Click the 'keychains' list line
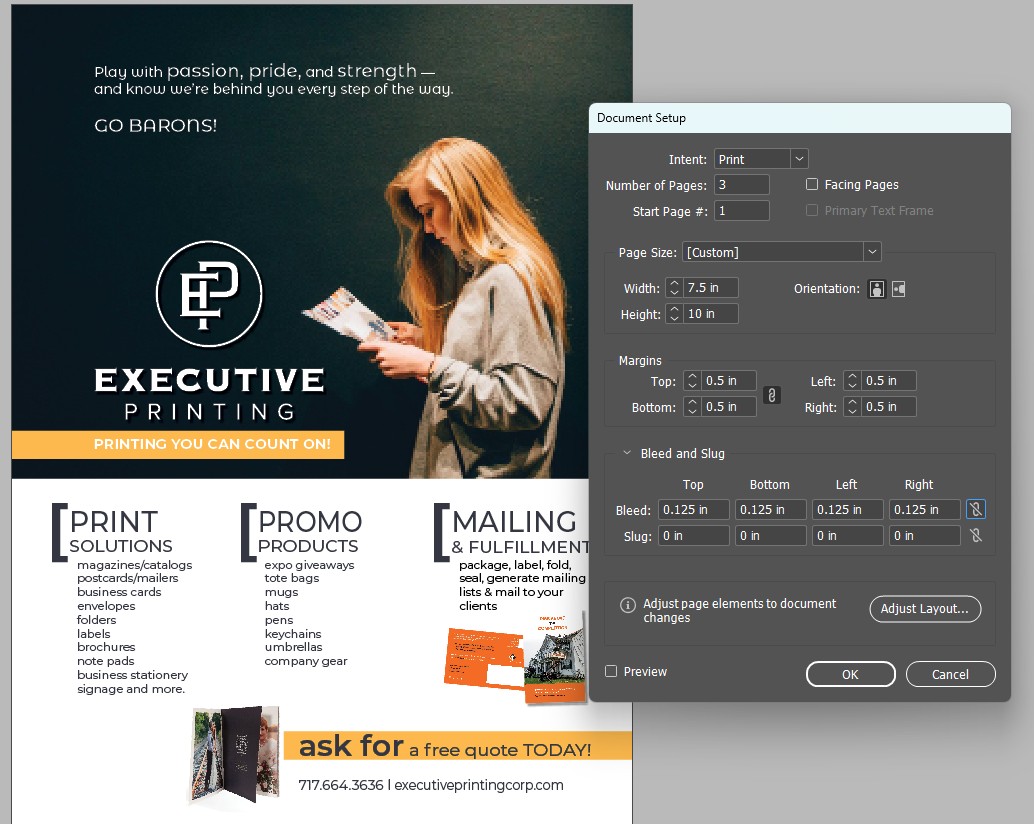This screenshot has width=1034, height=824. [x=293, y=633]
